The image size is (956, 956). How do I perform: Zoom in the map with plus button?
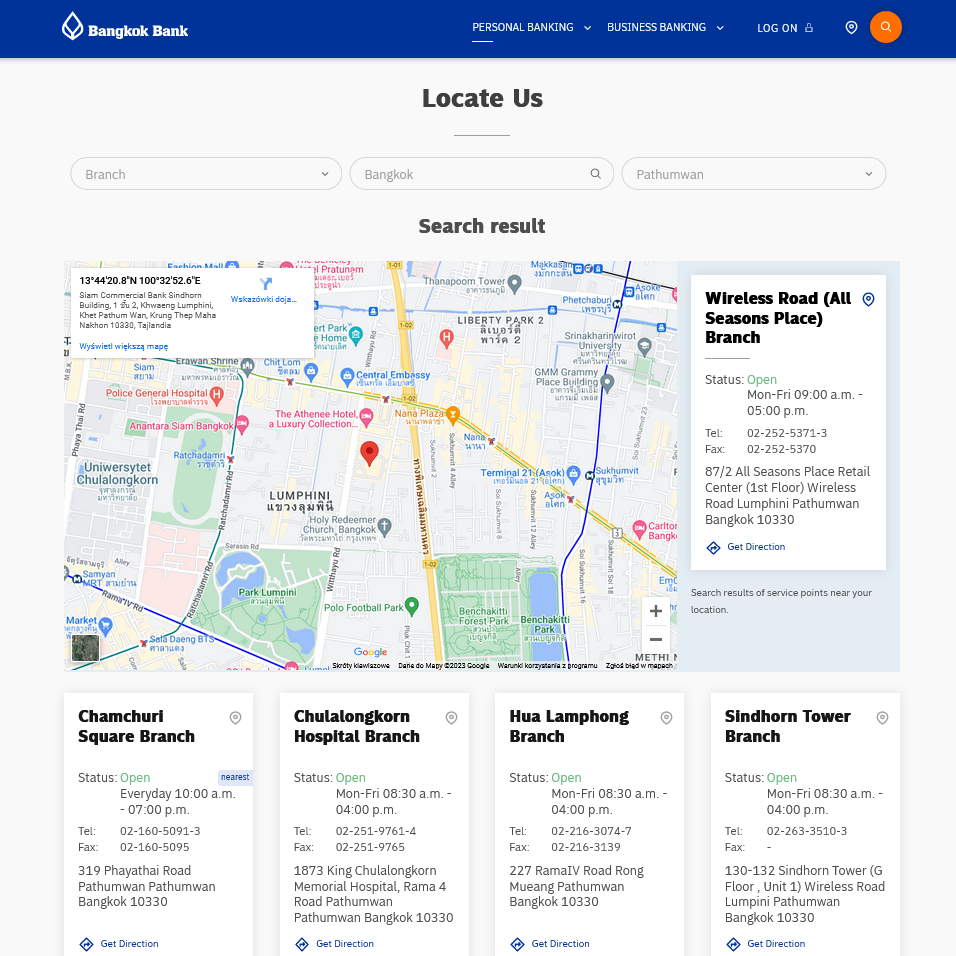pyautogui.click(x=656, y=611)
